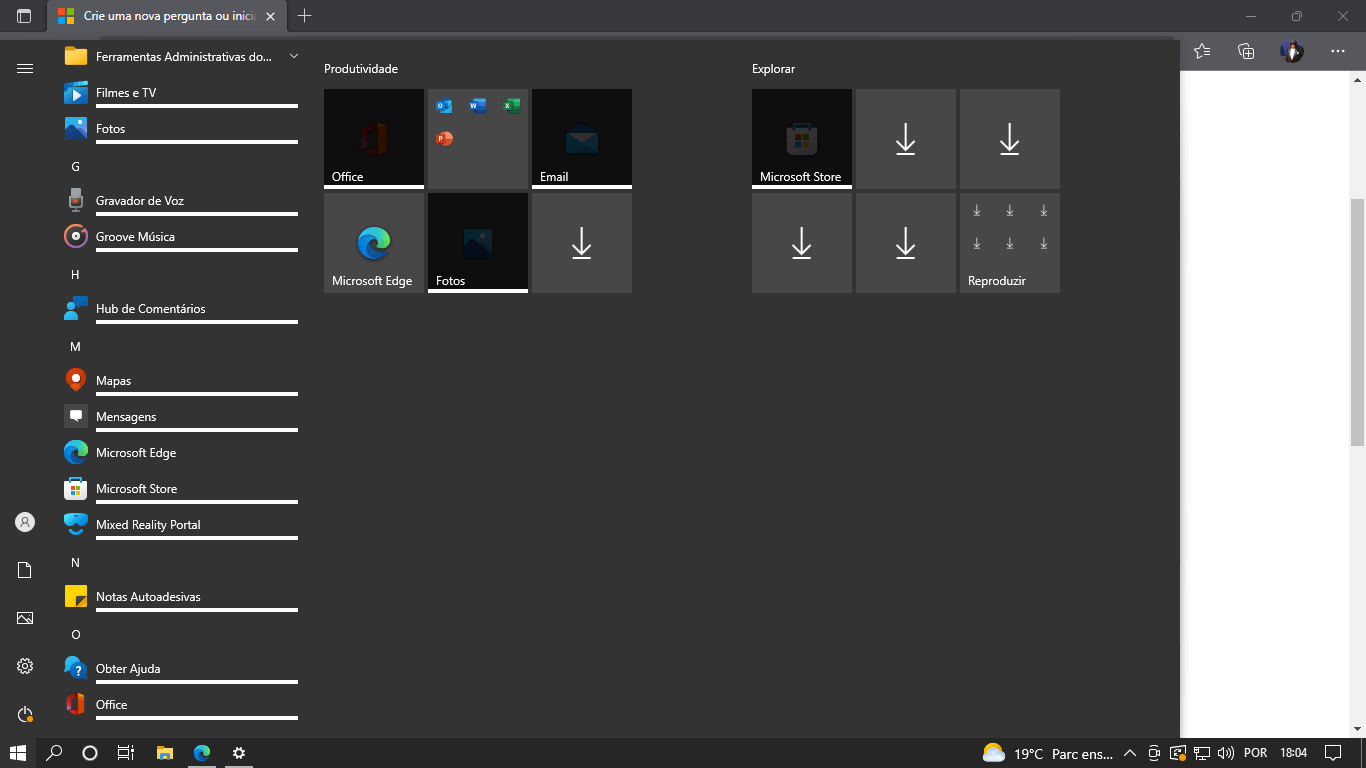
Task: Open the Fotos tile
Action: pyautogui.click(x=478, y=243)
